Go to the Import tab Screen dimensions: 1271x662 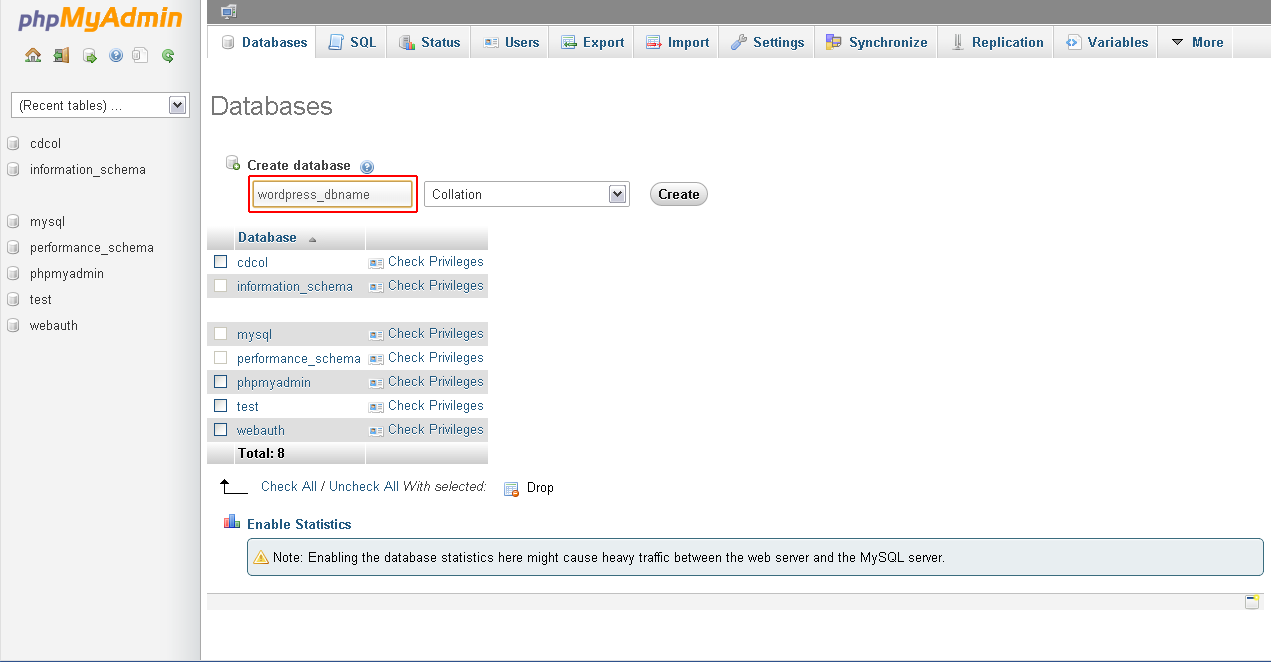[677, 42]
